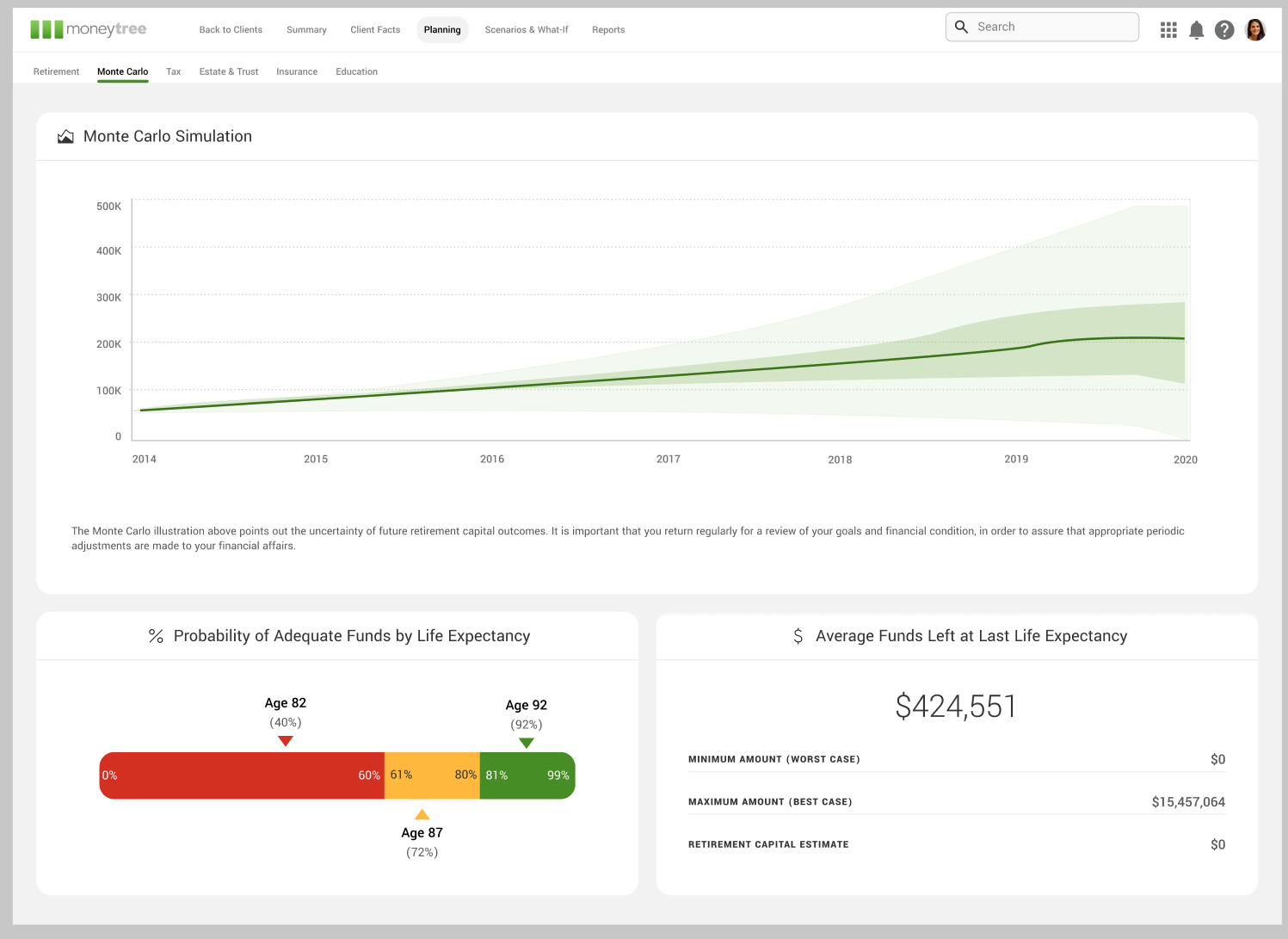Screen dimensions: 1288x939
Task: Select the Age 92 green marker triangle
Action: (526, 743)
